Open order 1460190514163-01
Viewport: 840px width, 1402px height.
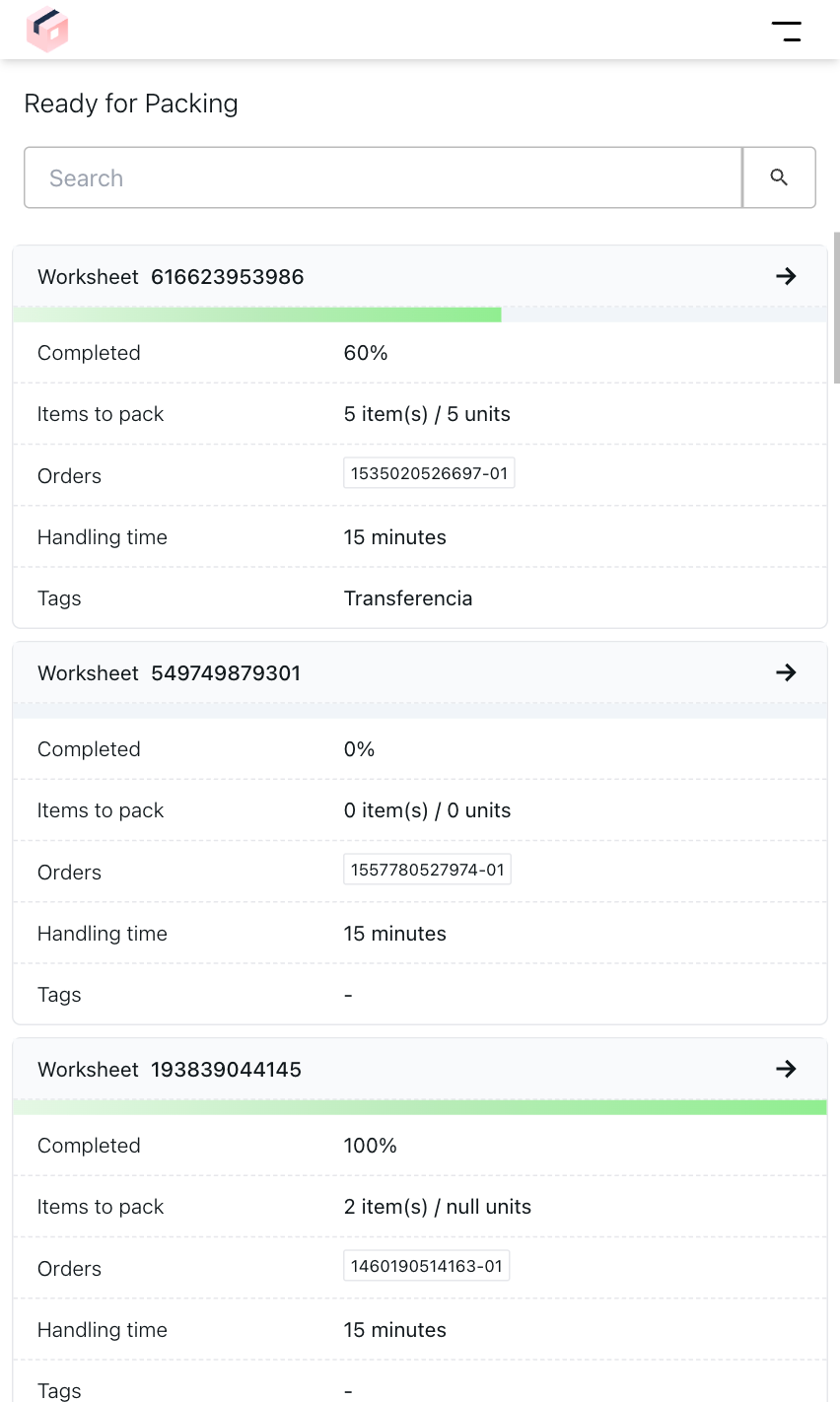pyautogui.click(x=426, y=1265)
